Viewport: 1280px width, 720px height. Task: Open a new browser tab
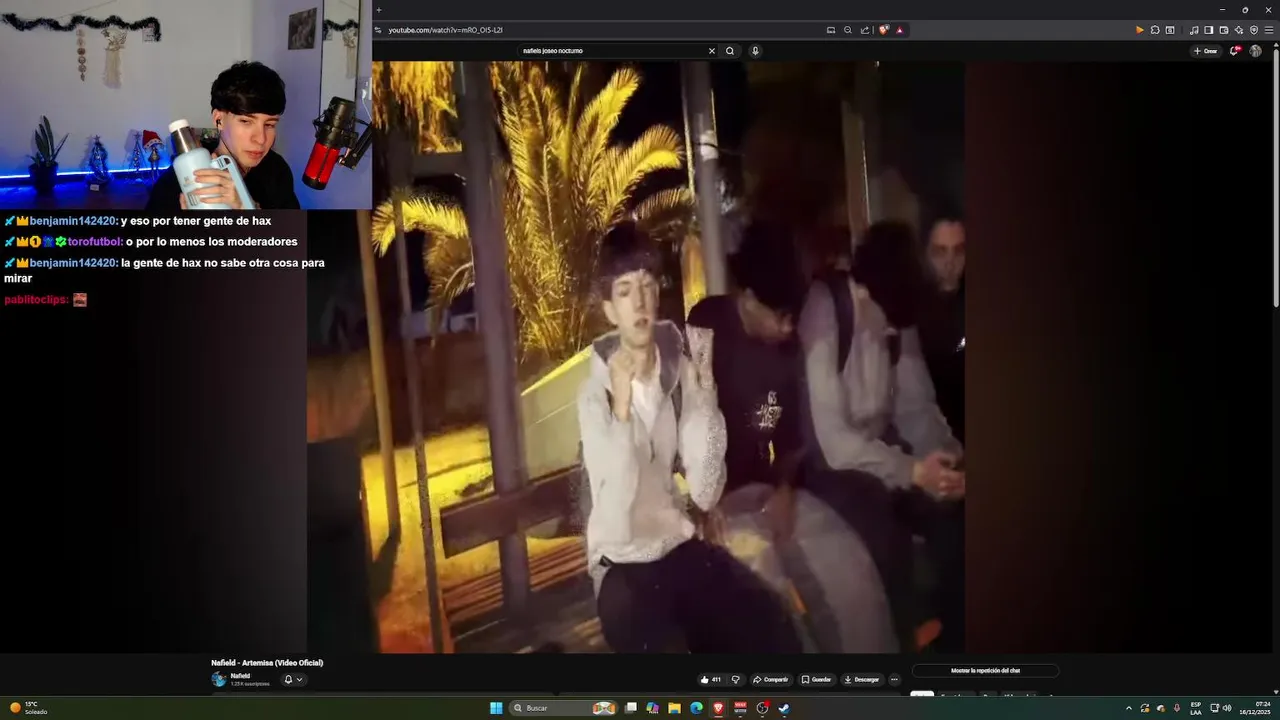[x=379, y=9]
